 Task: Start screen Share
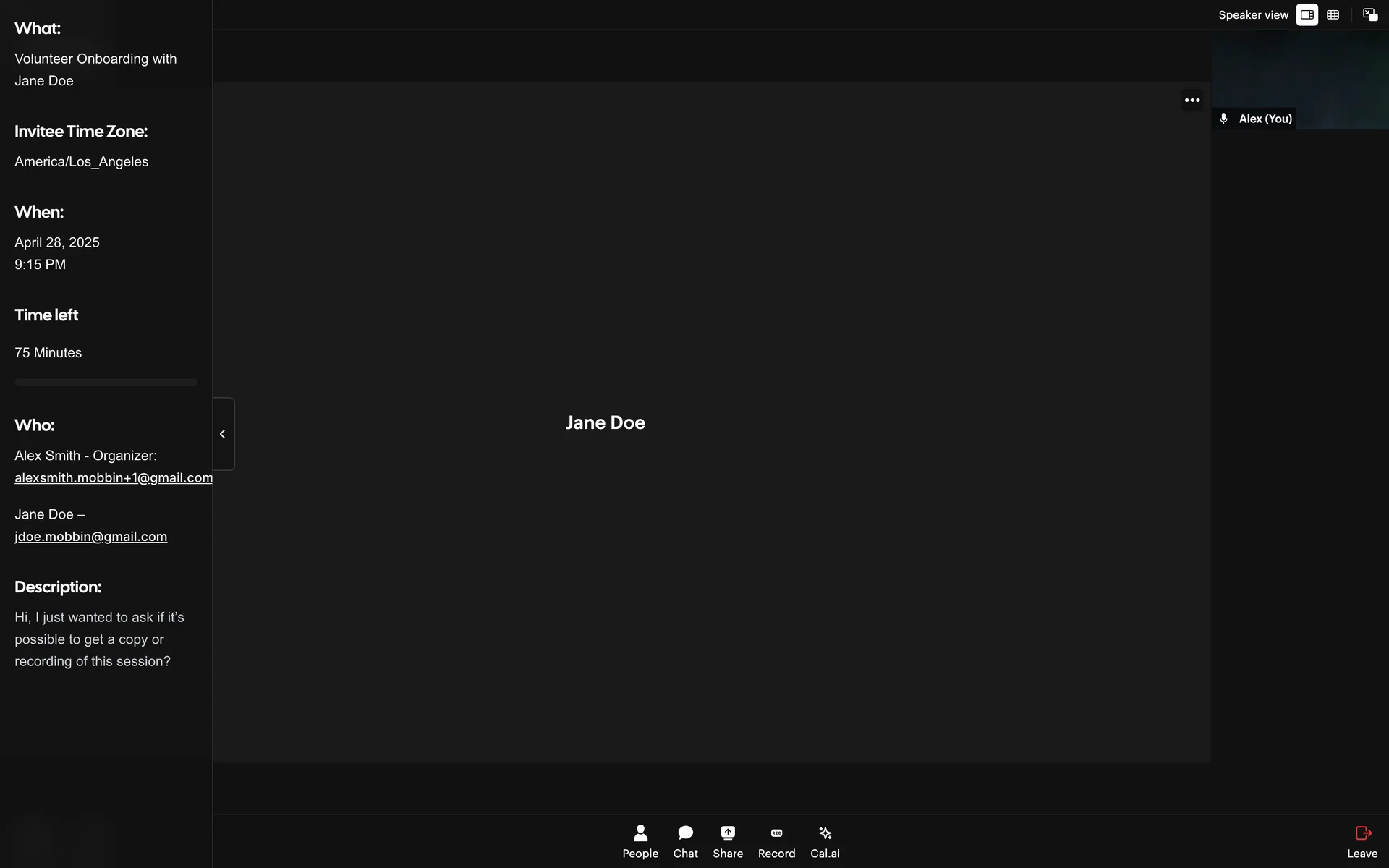pyautogui.click(x=727, y=842)
